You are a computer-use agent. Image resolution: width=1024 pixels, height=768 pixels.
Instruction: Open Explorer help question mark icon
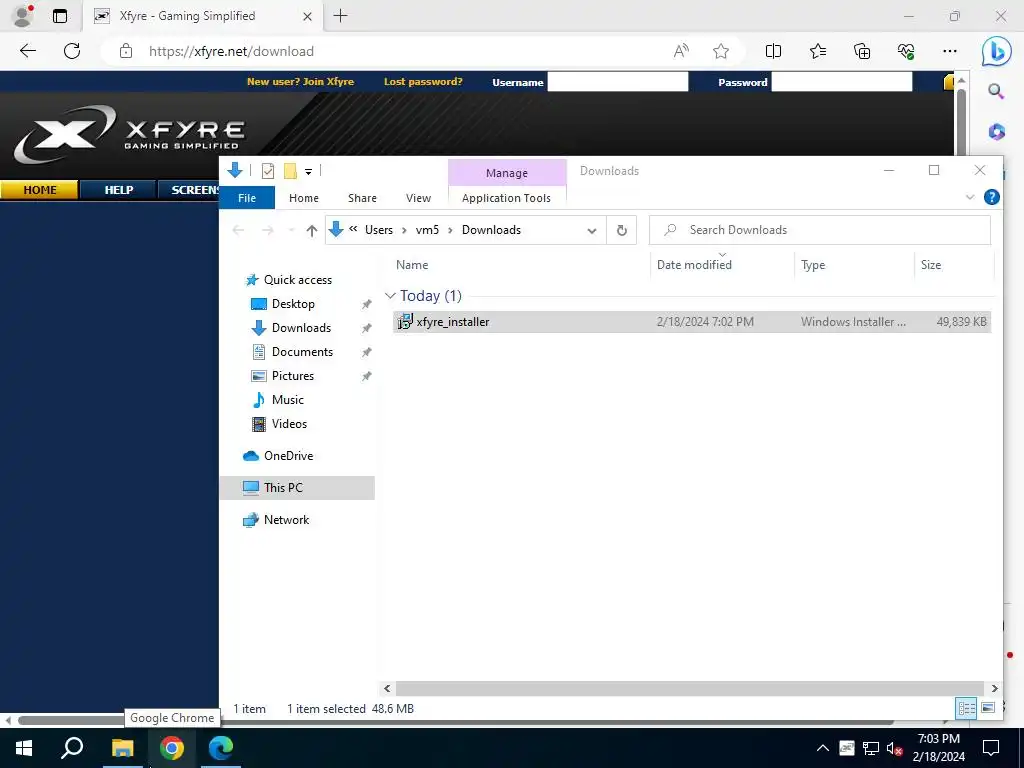click(991, 197)
